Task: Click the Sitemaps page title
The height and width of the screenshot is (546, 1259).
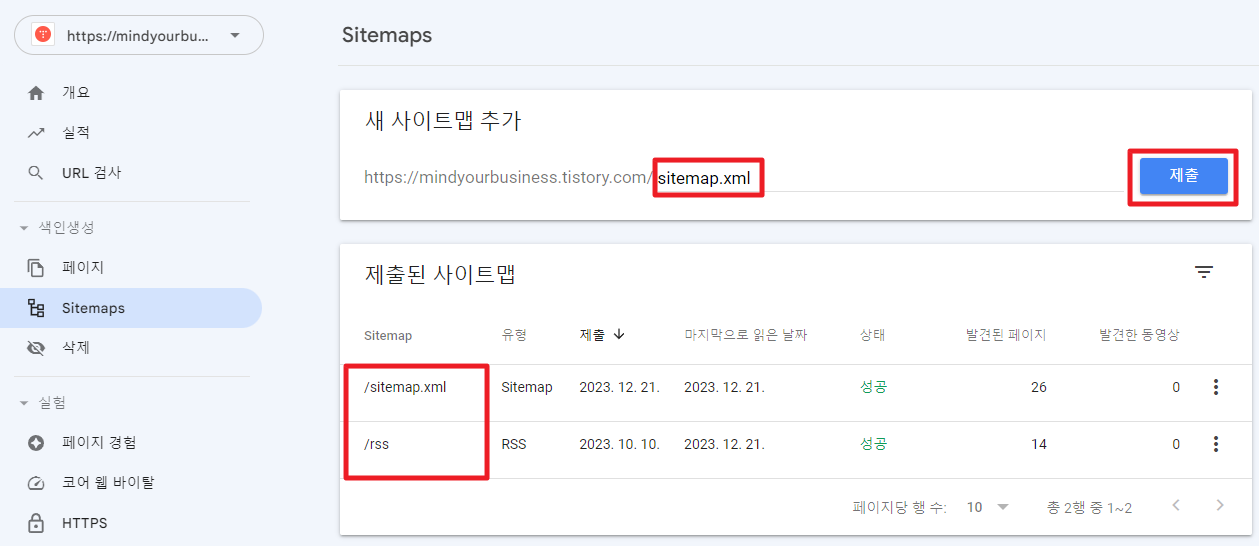Action: coord(387,35)
